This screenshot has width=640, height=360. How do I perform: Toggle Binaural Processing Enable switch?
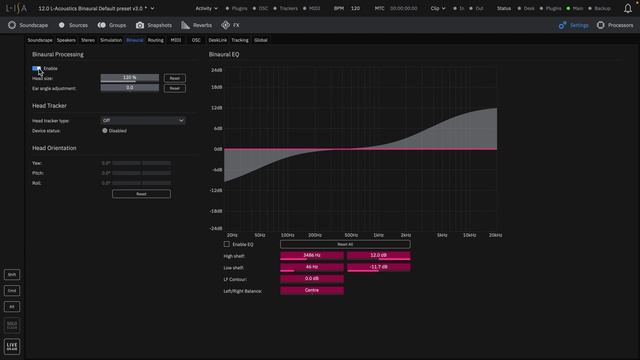(36, 68)
